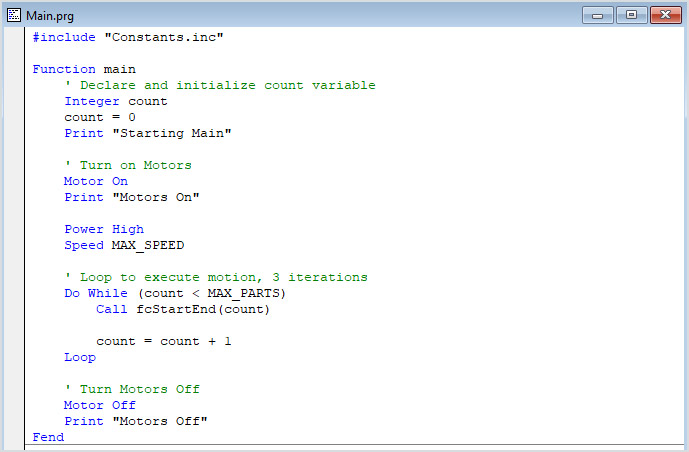Viewport: 689px width, 452px height.
Task: Maximize the Main.prg editor window
Action: point(631,15)
